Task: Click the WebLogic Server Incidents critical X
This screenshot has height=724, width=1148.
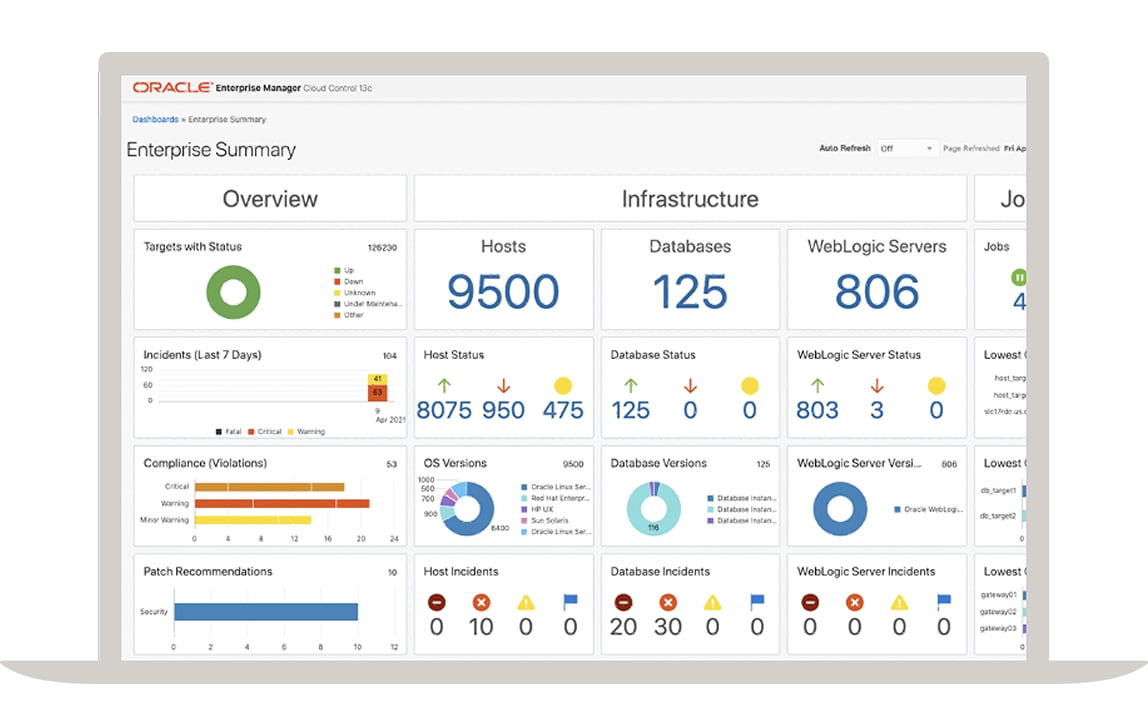Action: click(x=854, y=602)
